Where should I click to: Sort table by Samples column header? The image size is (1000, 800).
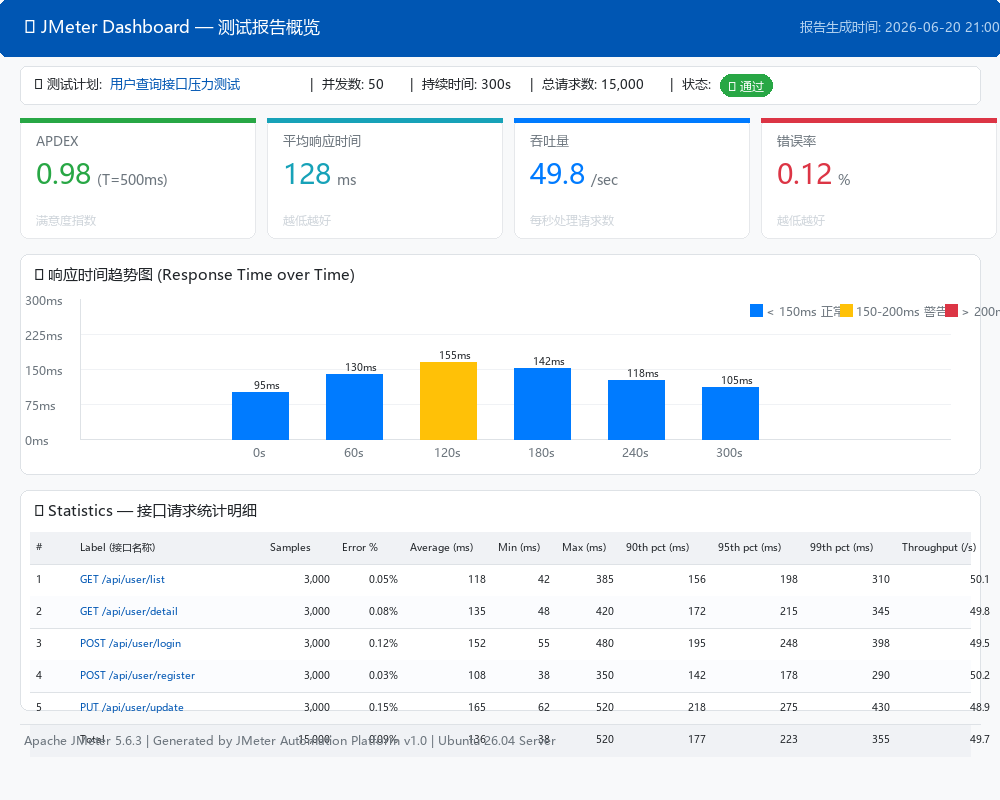click(x=290, y=547)
